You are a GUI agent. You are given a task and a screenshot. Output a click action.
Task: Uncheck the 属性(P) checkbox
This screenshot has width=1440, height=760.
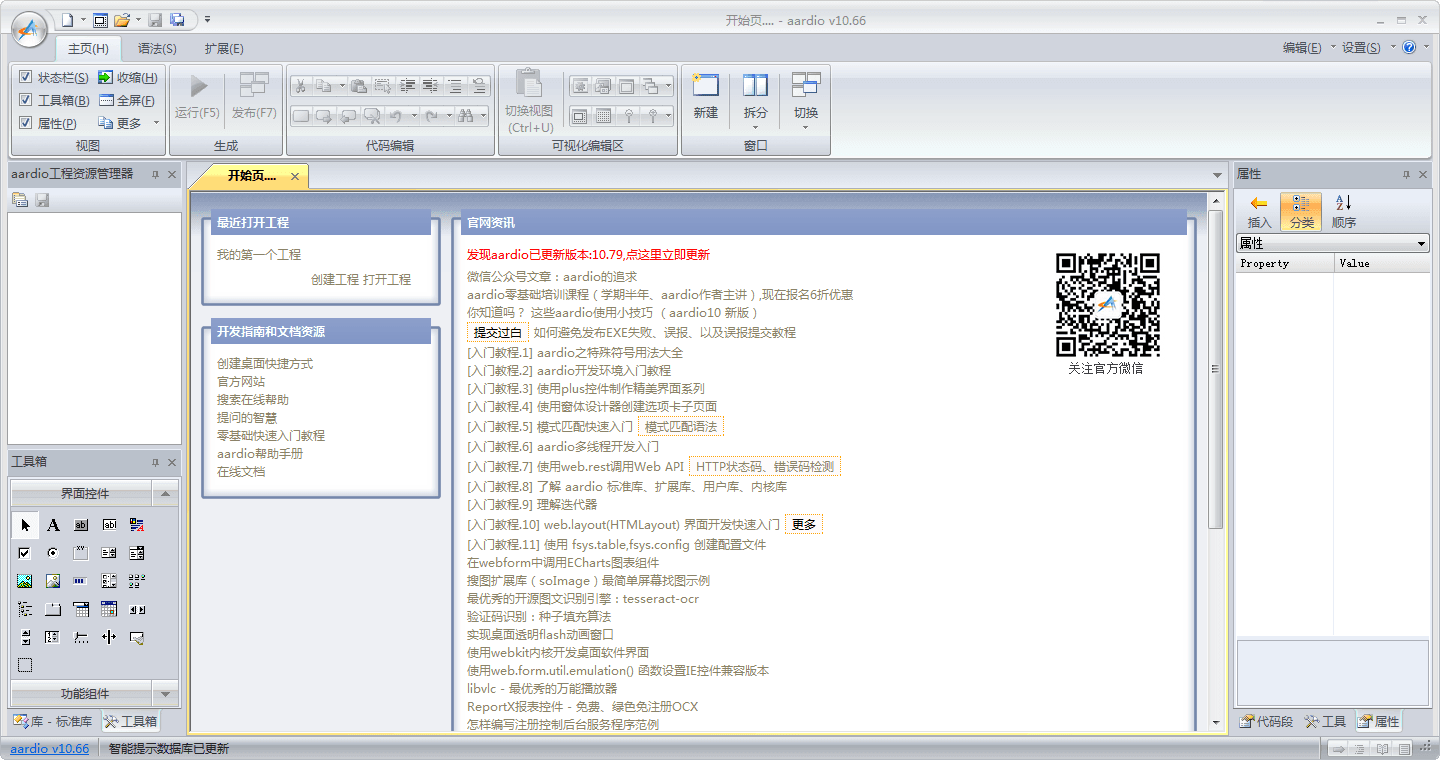(26, 123)
